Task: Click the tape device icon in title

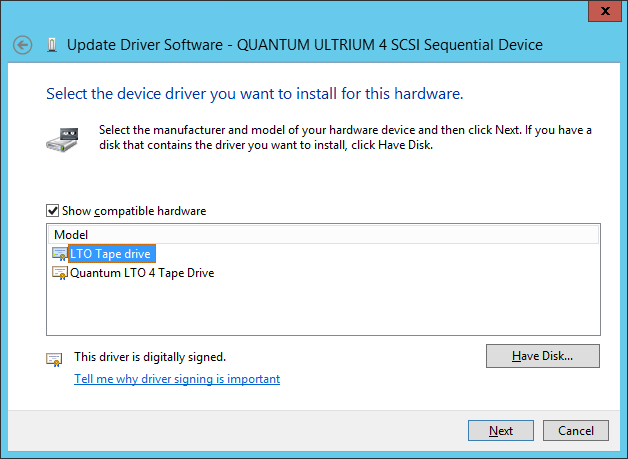Action: [x=52, y=45]
